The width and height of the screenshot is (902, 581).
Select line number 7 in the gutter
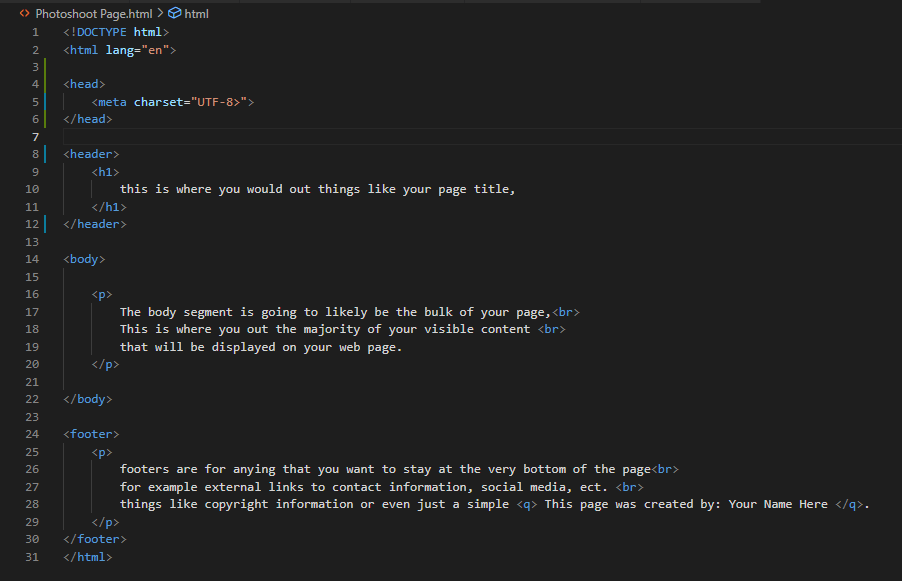(36, 137)
